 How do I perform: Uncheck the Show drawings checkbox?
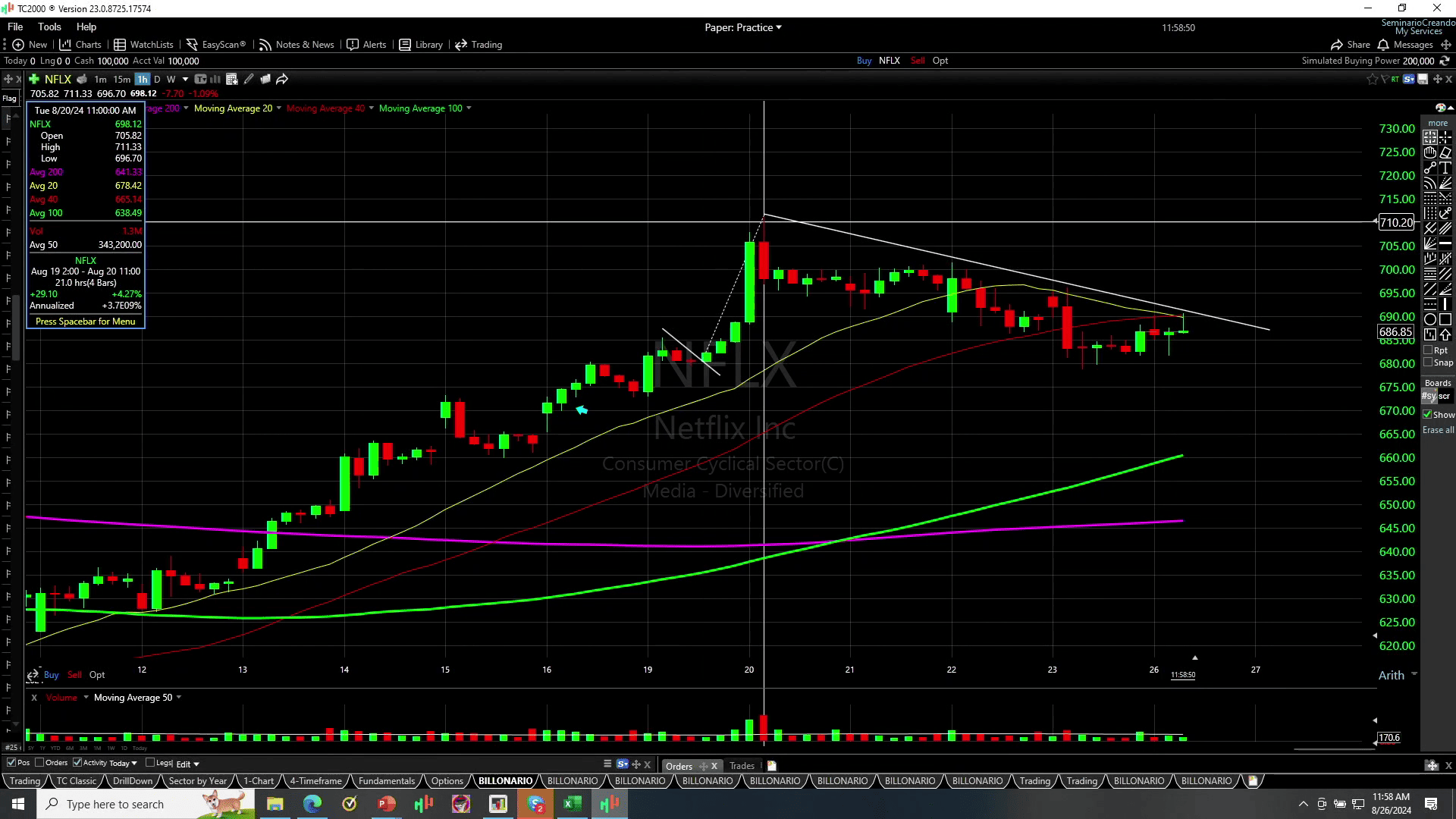pyautogui.click(x=1427, y=415)
